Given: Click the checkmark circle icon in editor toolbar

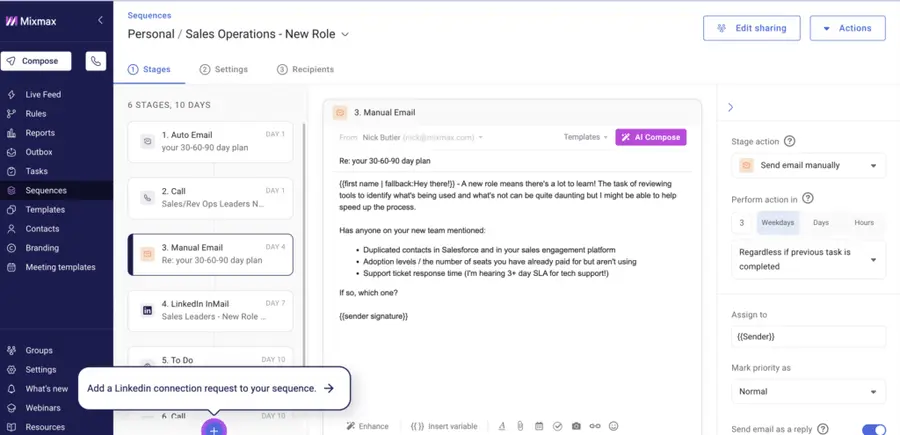Looking at the screenshot, I should pyautogui.click(x=557, y=426).
